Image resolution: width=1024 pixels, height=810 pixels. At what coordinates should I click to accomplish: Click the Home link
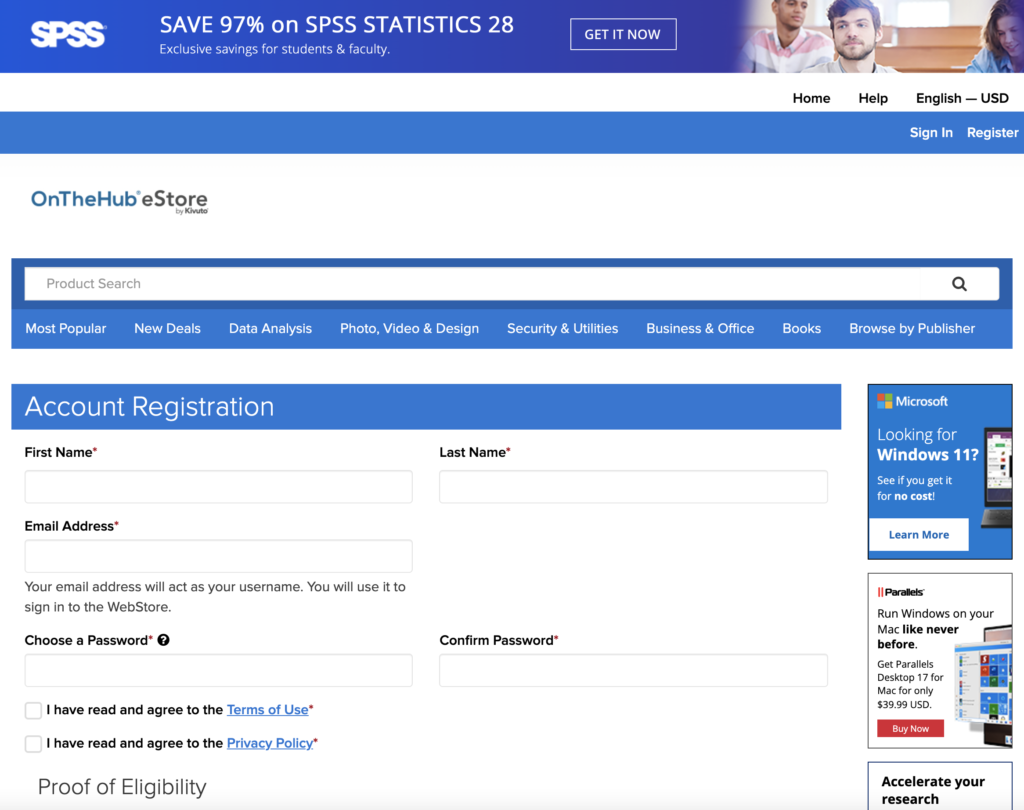click(811, 98)
